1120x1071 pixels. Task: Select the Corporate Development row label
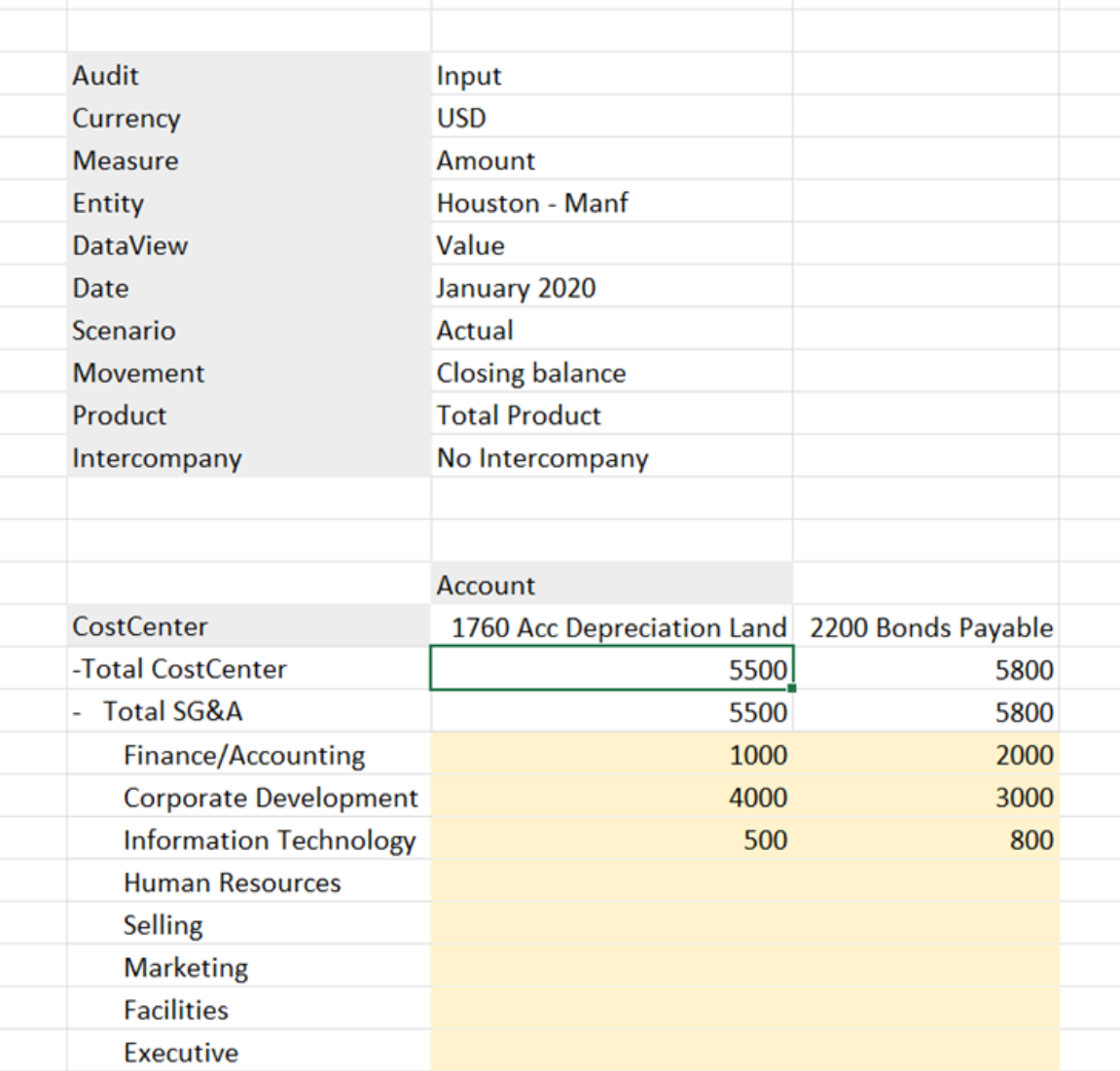tap(248, 796)
